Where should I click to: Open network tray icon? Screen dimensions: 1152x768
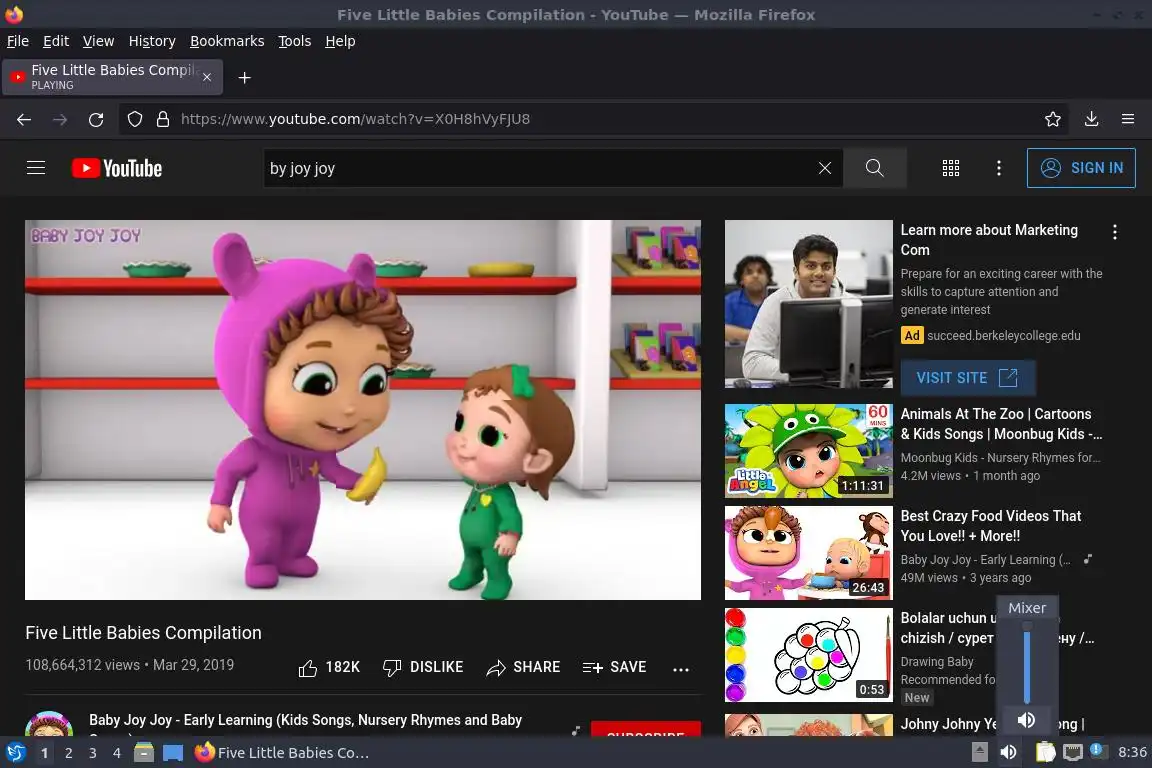point(1073,753)
